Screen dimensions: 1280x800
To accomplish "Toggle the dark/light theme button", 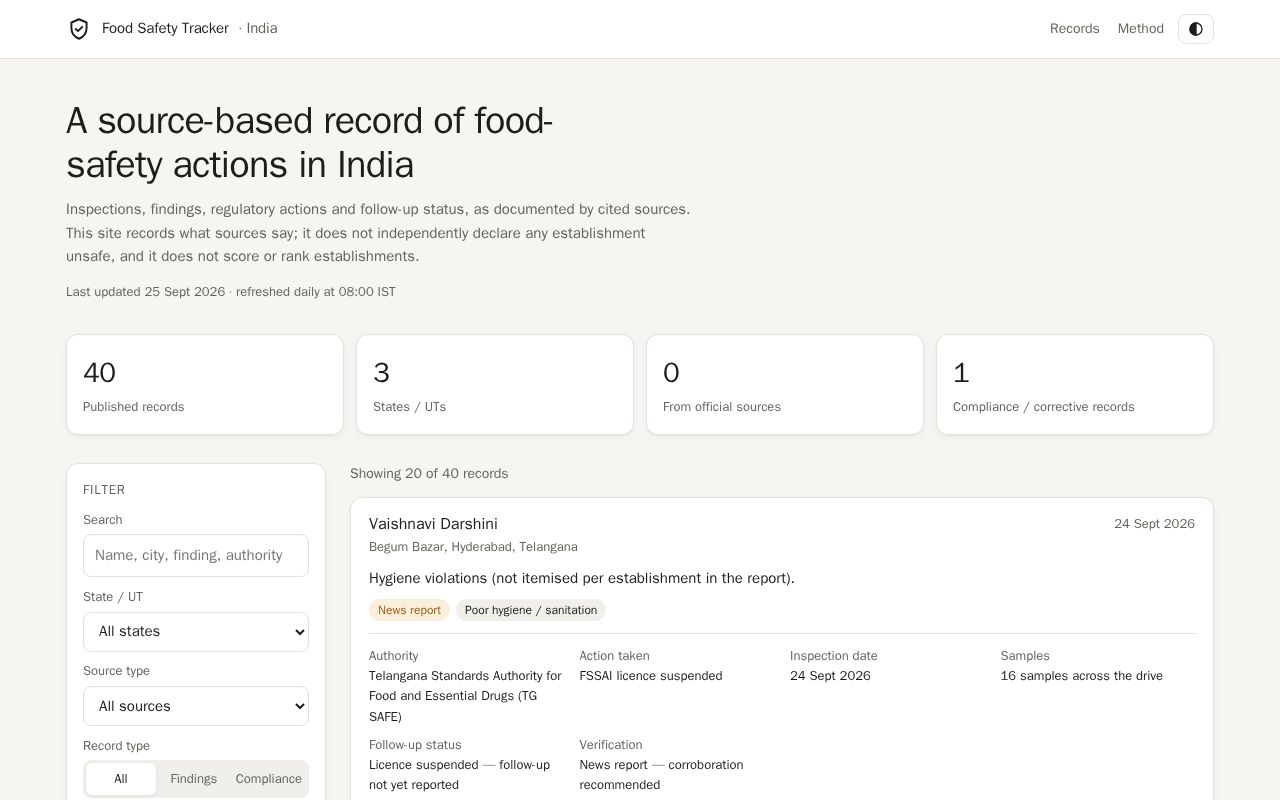I will 1196,29.
